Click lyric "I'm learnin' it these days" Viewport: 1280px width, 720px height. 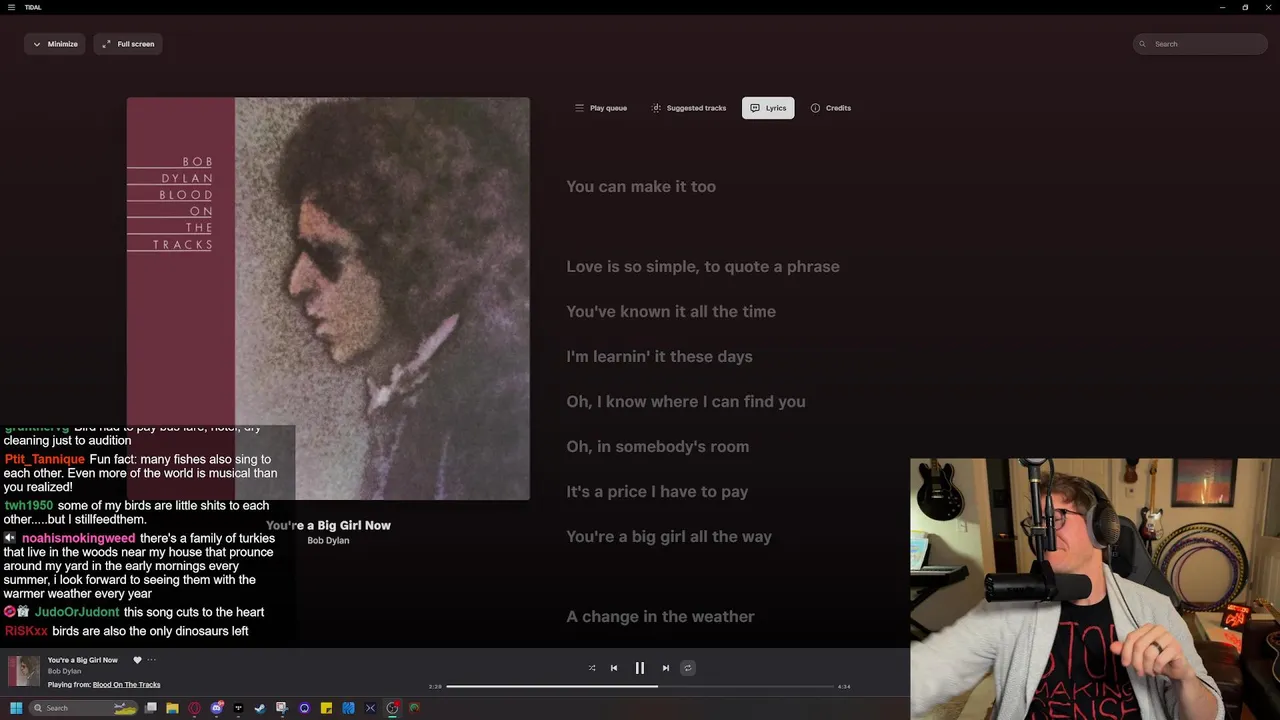(659, 356)
